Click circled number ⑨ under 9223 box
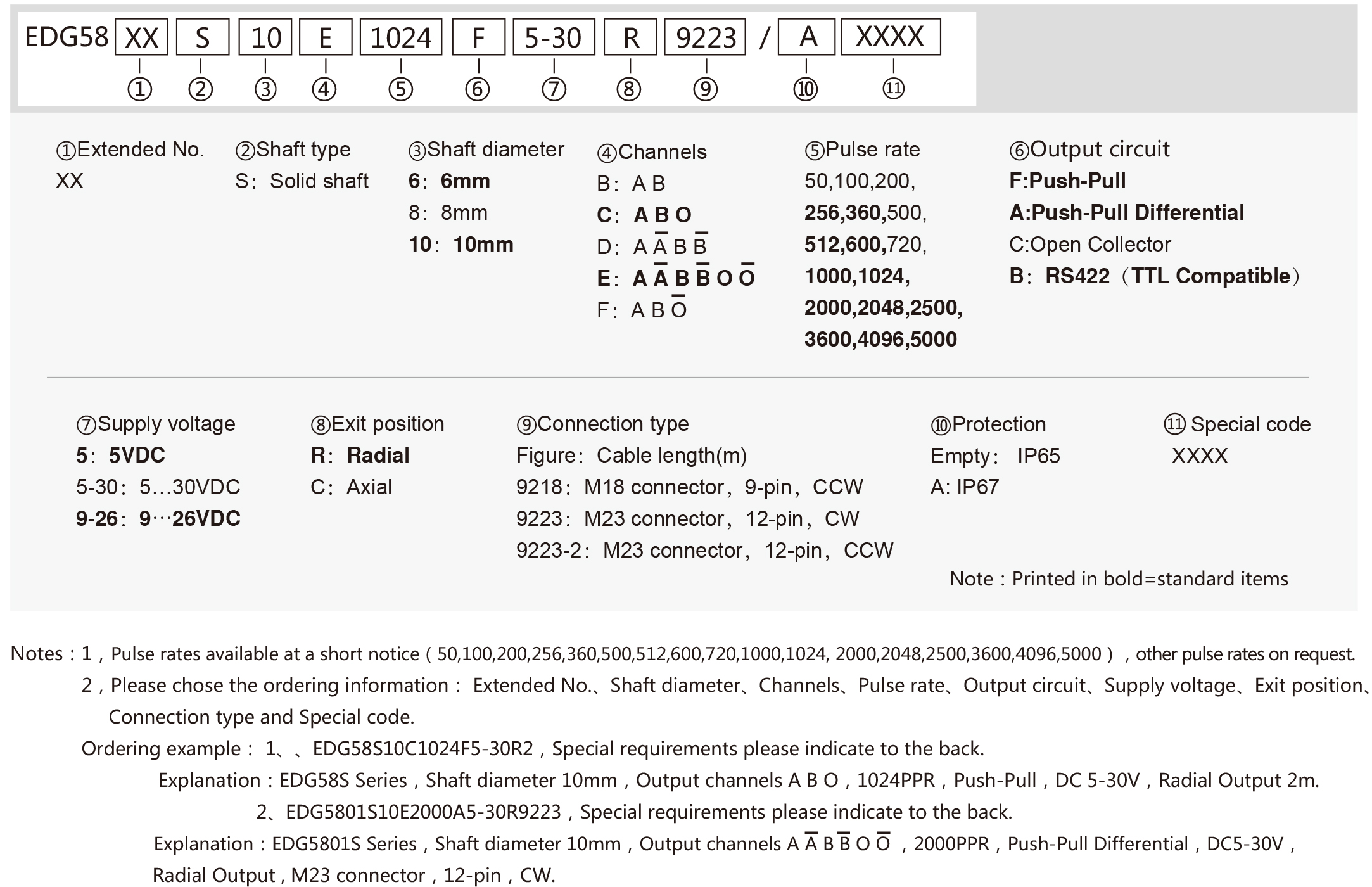1372x887 pixels. point(706,89)
